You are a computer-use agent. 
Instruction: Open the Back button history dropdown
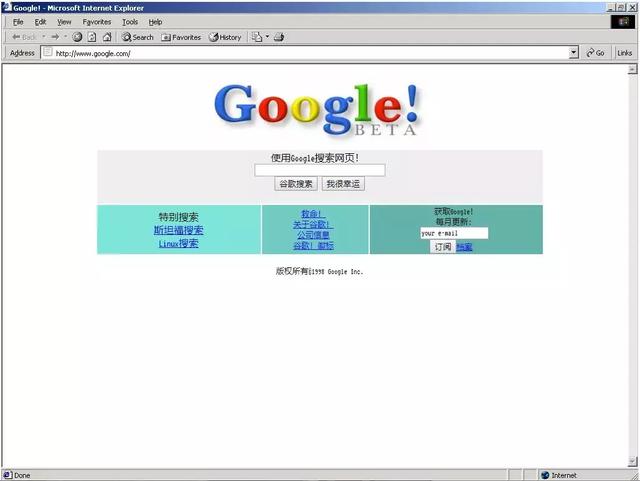43,37
